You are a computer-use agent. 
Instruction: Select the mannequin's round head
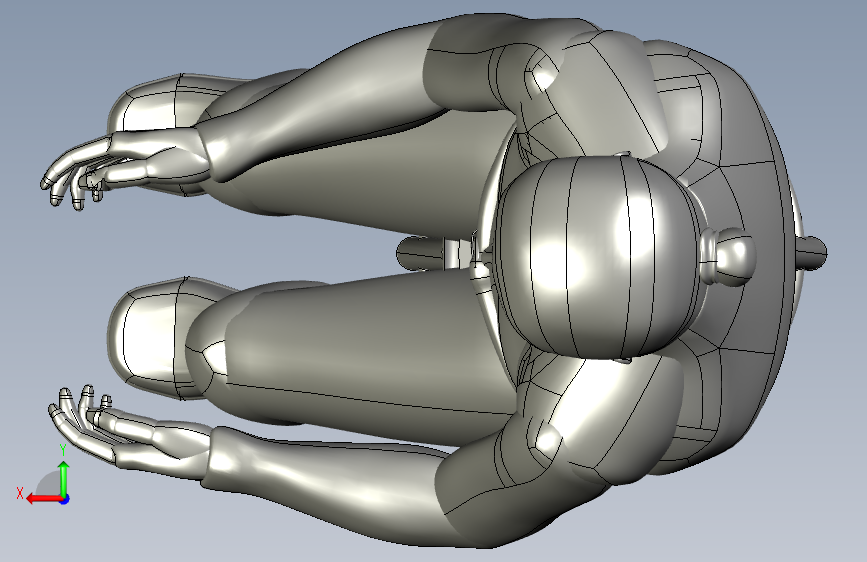[x=600, y=257]
